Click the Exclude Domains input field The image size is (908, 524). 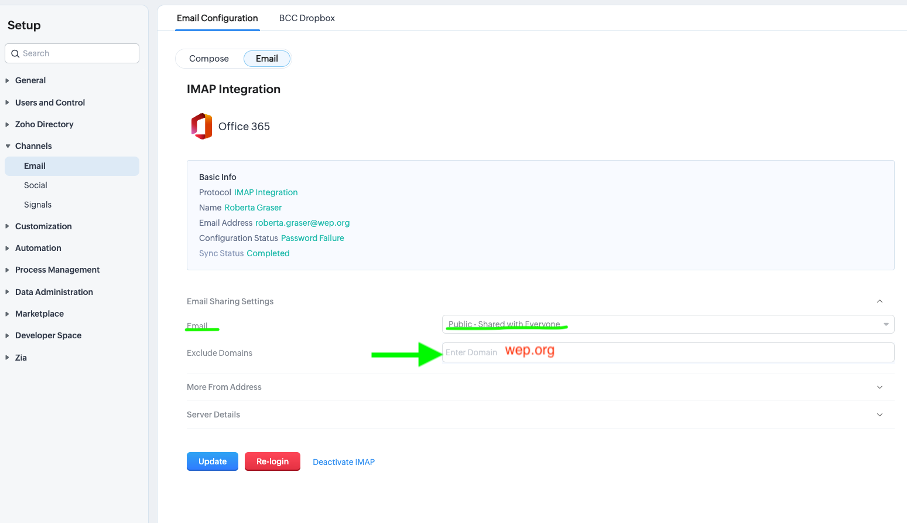point(667,352)
